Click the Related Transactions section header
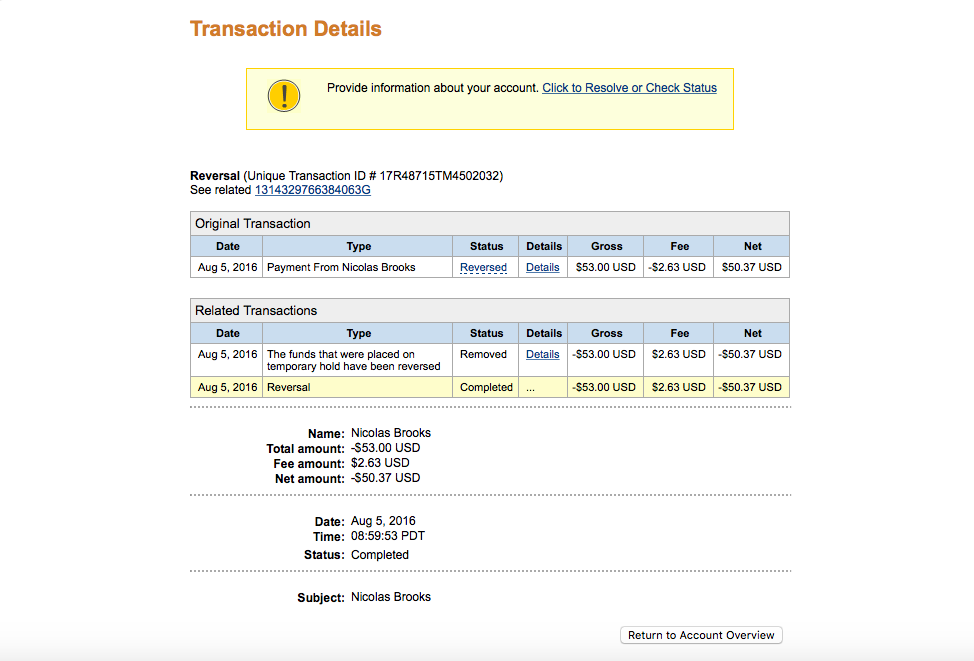974x661 pixels. [489, 311]
